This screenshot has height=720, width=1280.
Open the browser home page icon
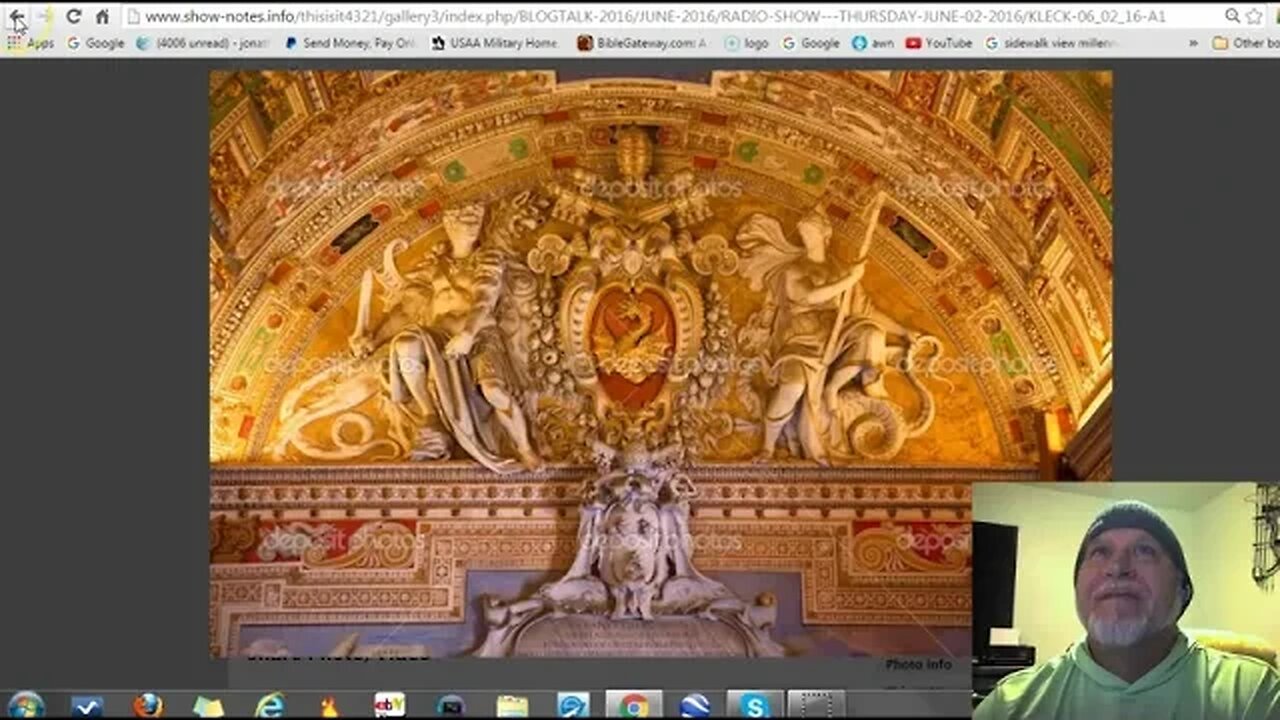pos(102,17)
